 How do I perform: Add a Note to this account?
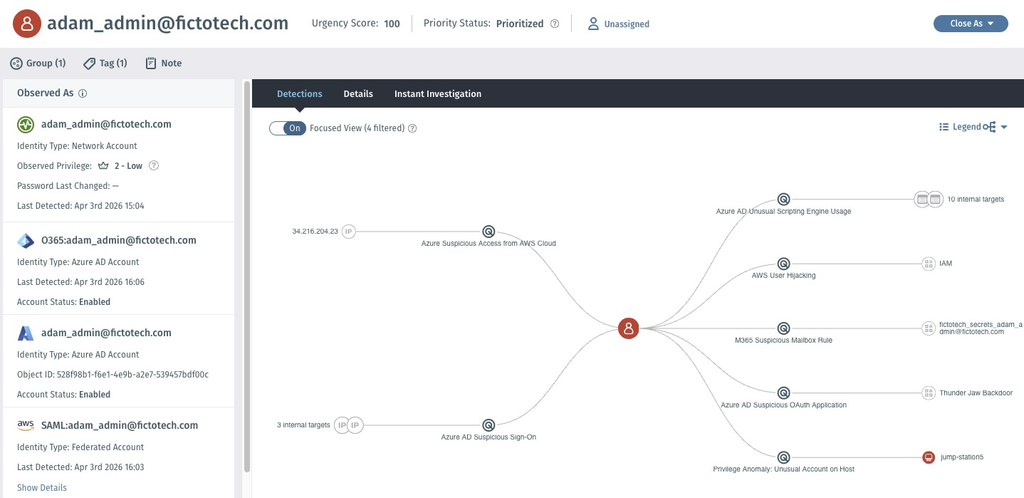(x=163, y=63)
